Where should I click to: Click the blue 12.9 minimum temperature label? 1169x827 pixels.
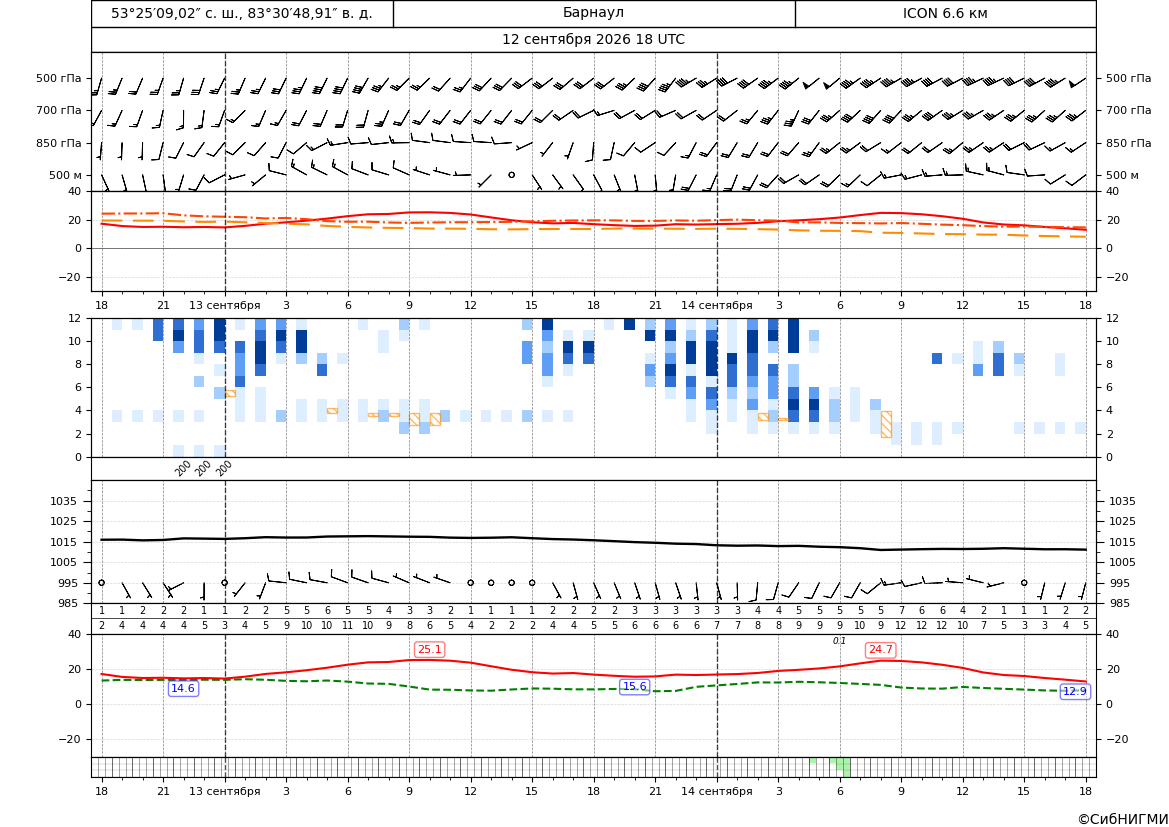1074,691
